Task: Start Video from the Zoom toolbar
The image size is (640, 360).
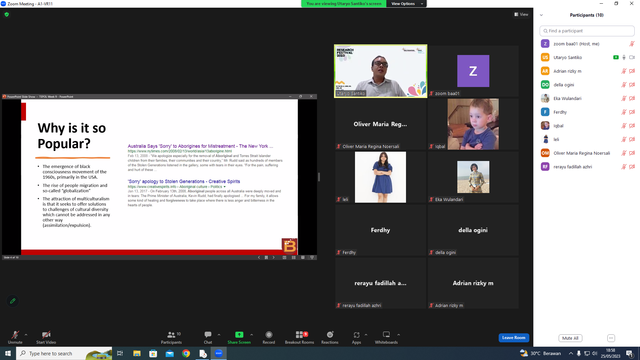Action: 46,337
